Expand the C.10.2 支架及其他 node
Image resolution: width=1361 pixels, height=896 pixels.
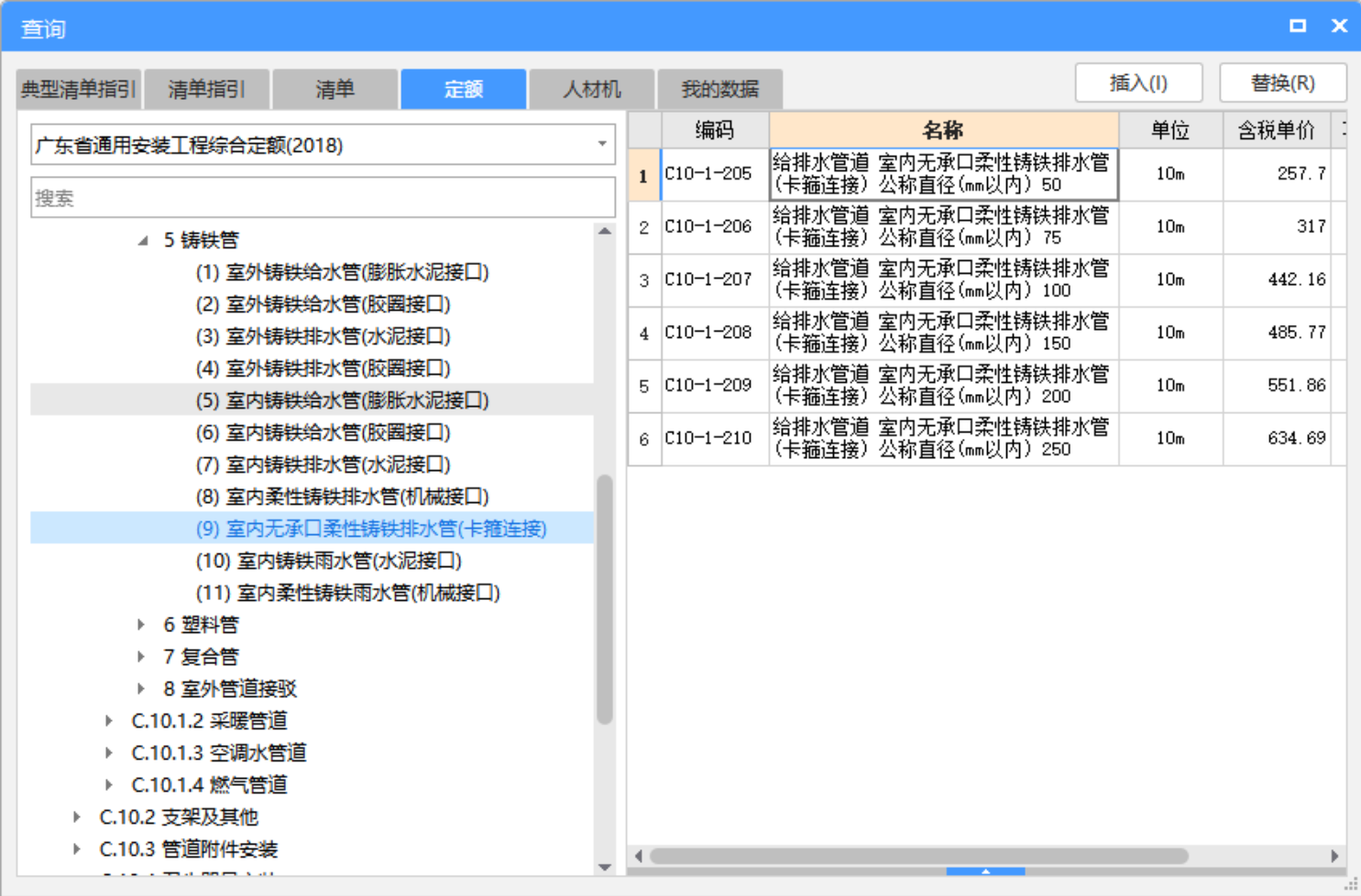tap(77, 817)
